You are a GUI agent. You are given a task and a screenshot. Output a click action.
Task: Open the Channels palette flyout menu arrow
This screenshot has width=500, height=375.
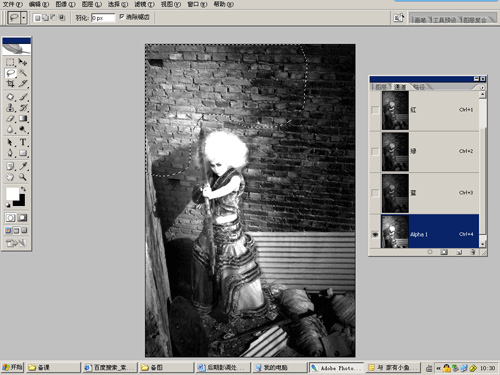pos(482,87)
